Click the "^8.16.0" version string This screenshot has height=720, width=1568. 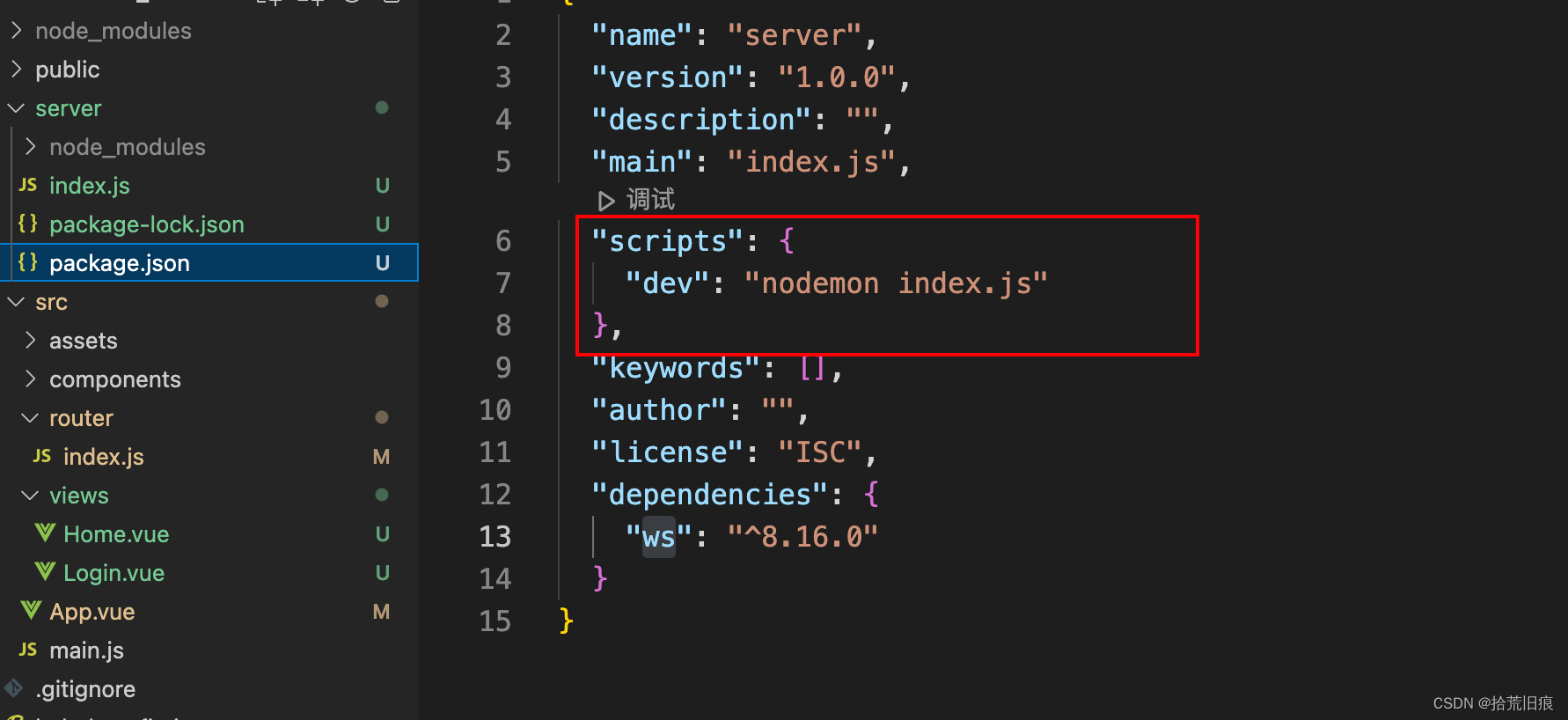coord(802,537)
